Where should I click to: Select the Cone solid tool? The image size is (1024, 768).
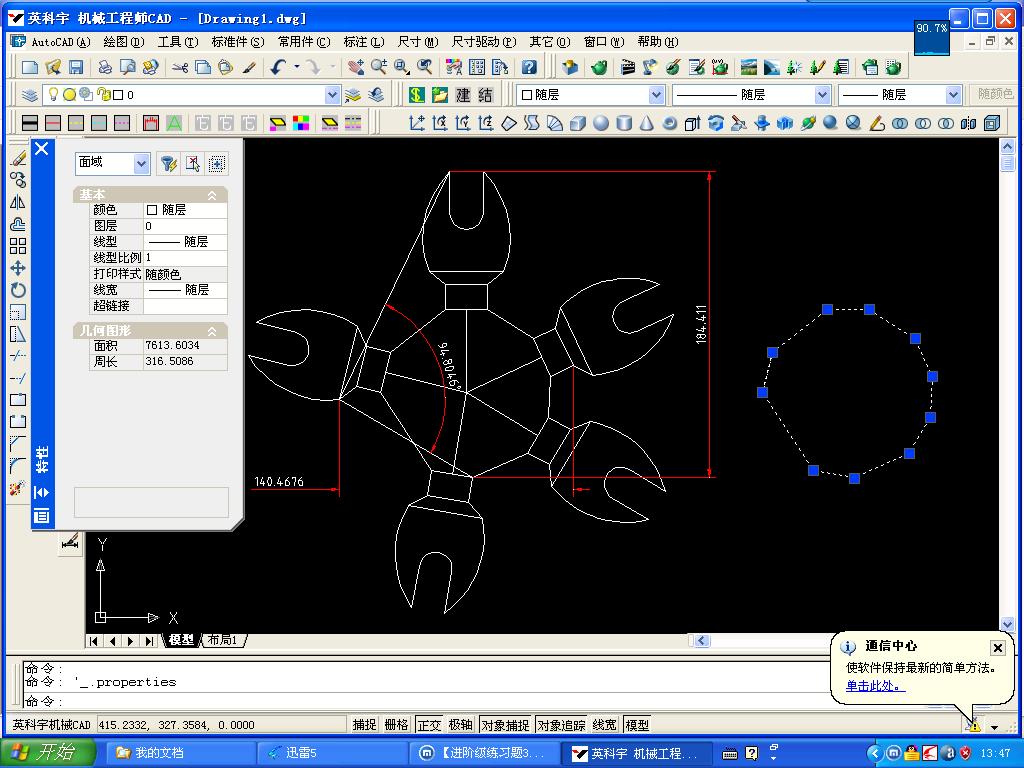pos(647,123)
